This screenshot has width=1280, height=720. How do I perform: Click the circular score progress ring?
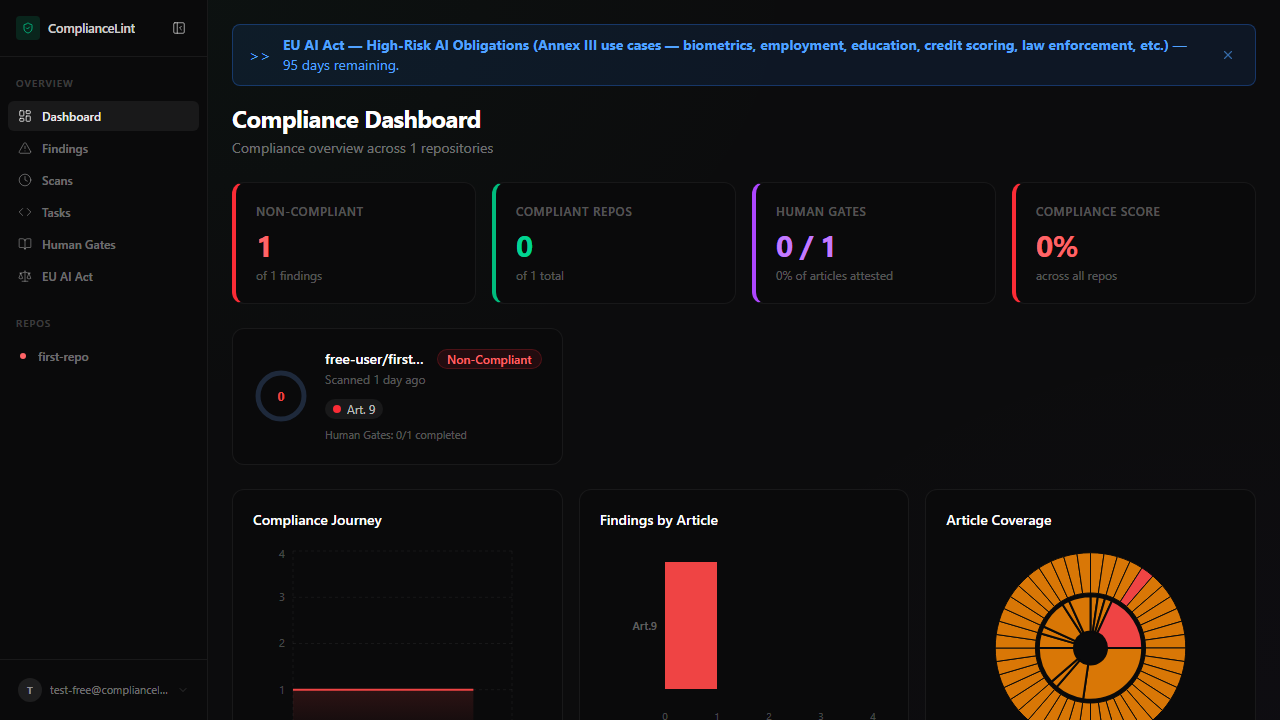(281, 396)
